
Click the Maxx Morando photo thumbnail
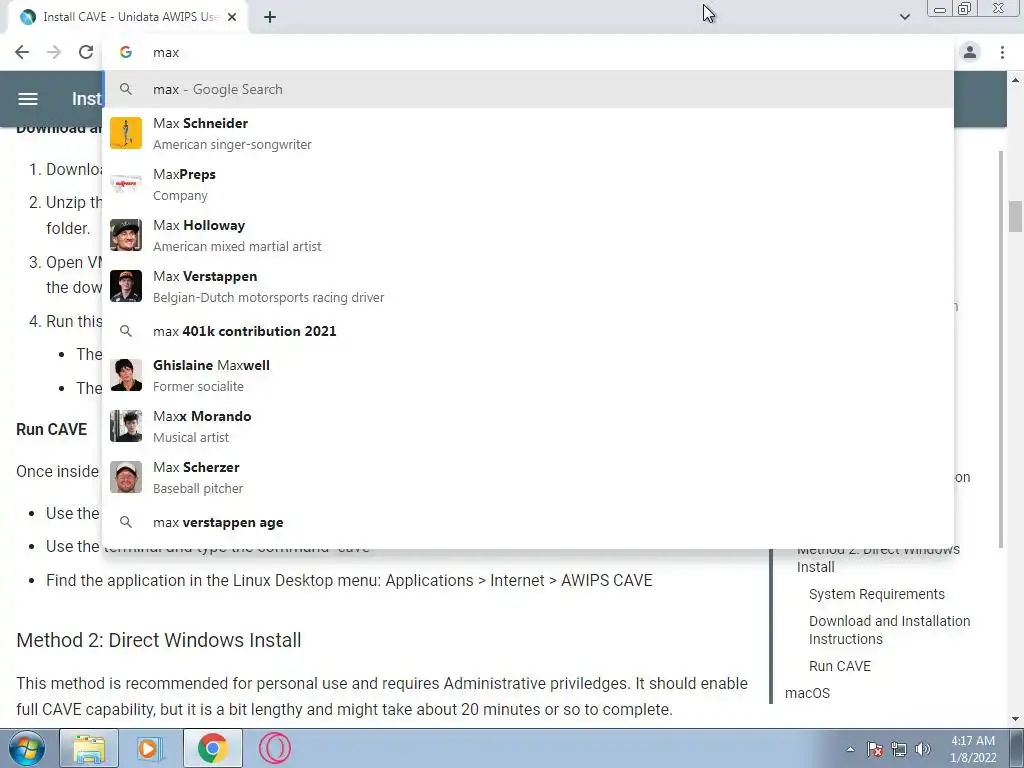[126, 426]
